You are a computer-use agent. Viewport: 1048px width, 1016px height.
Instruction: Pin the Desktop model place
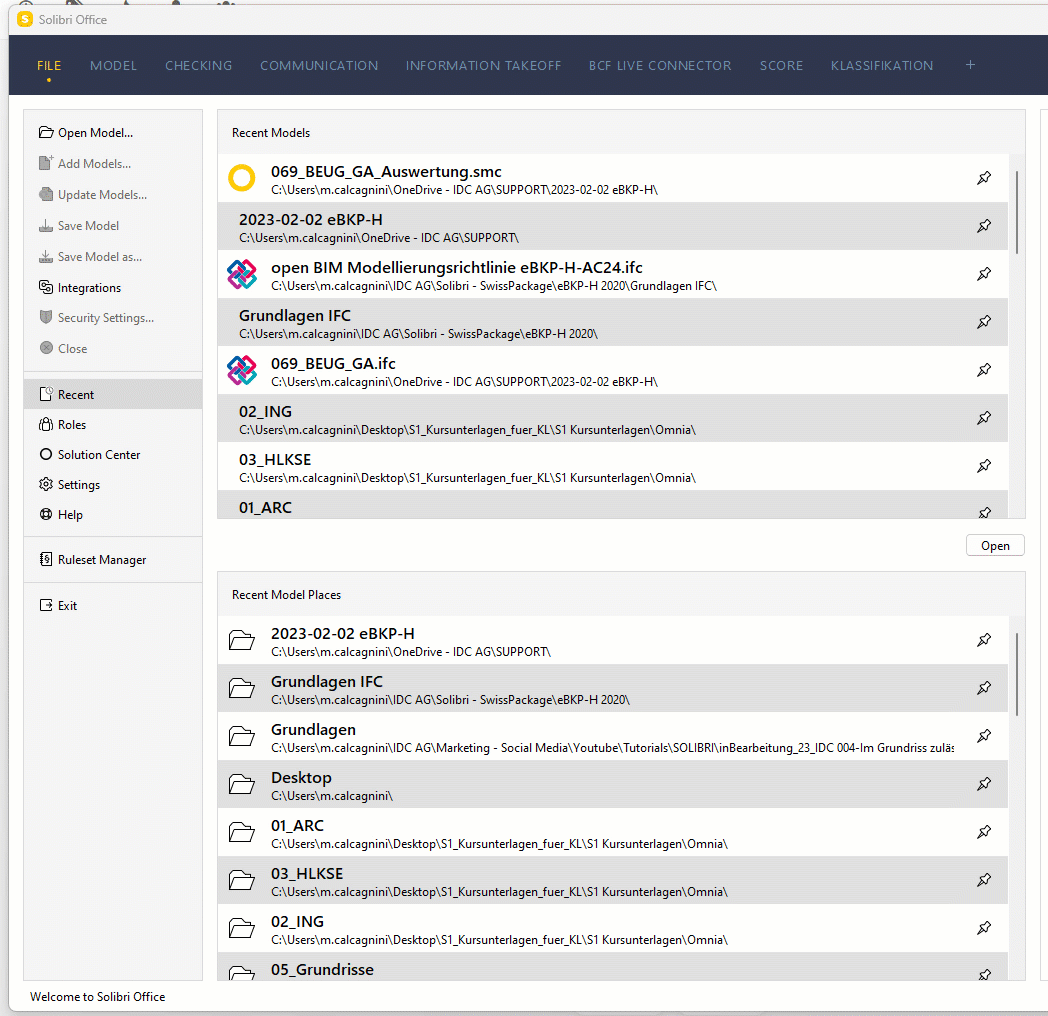pyautogui.click(x=984, y=784)
